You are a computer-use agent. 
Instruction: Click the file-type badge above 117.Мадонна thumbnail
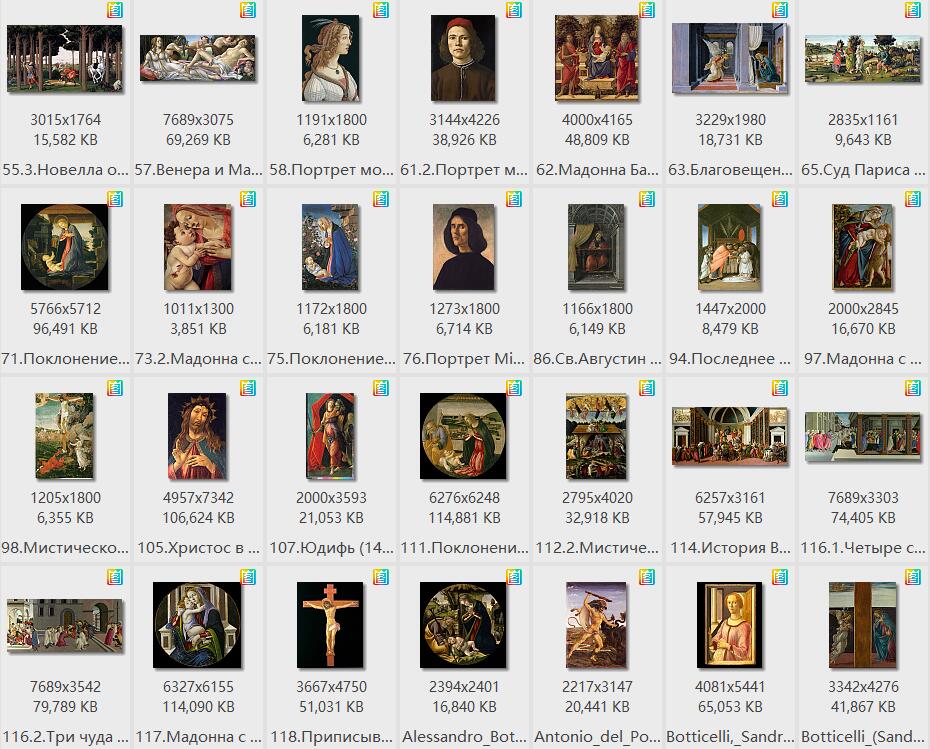(x=248, y=578)
